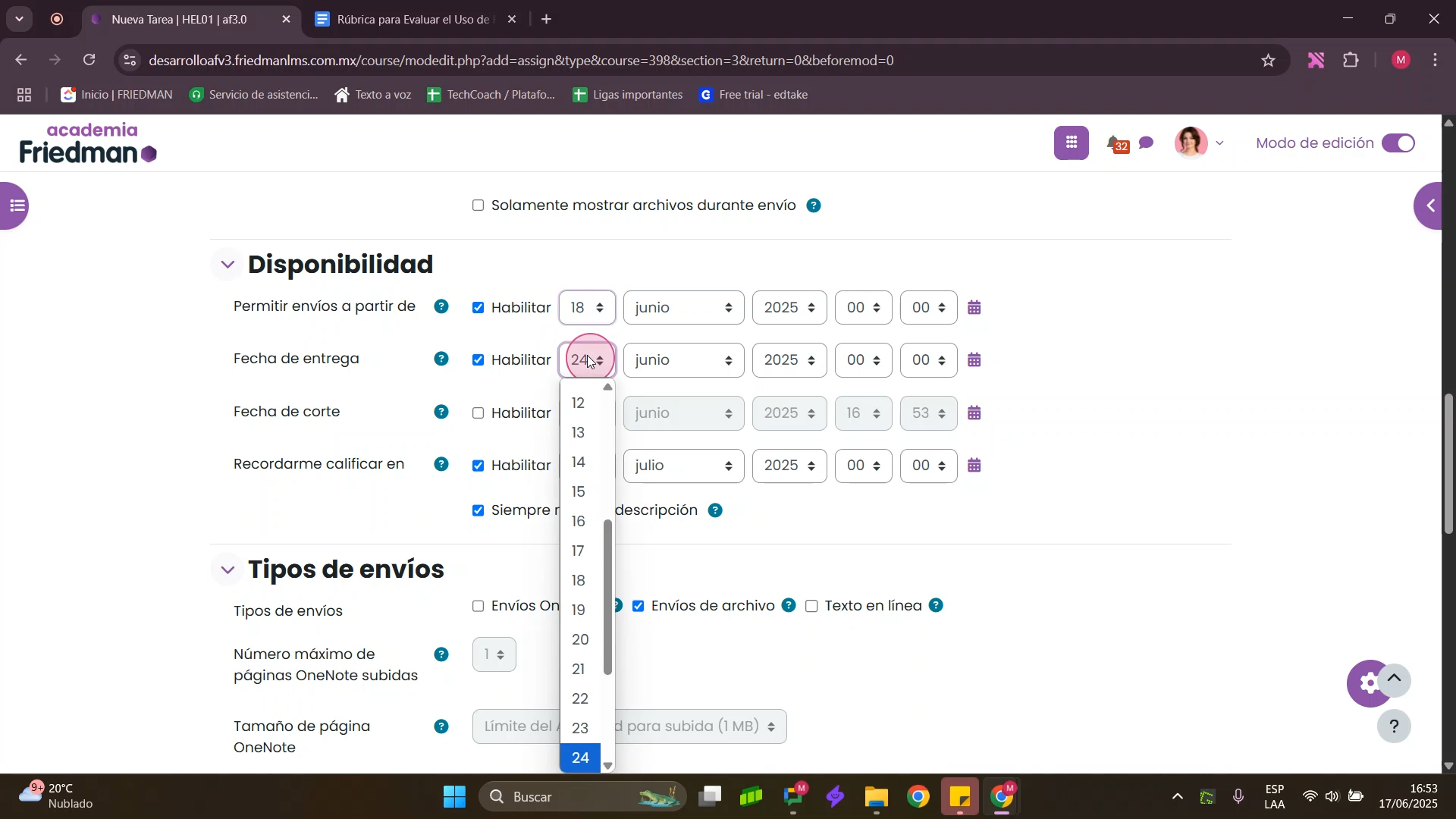Screen dimensions: 1456x819
Task: Open the Ligas importantes bookmark
Action: click(x=628, y=95)
